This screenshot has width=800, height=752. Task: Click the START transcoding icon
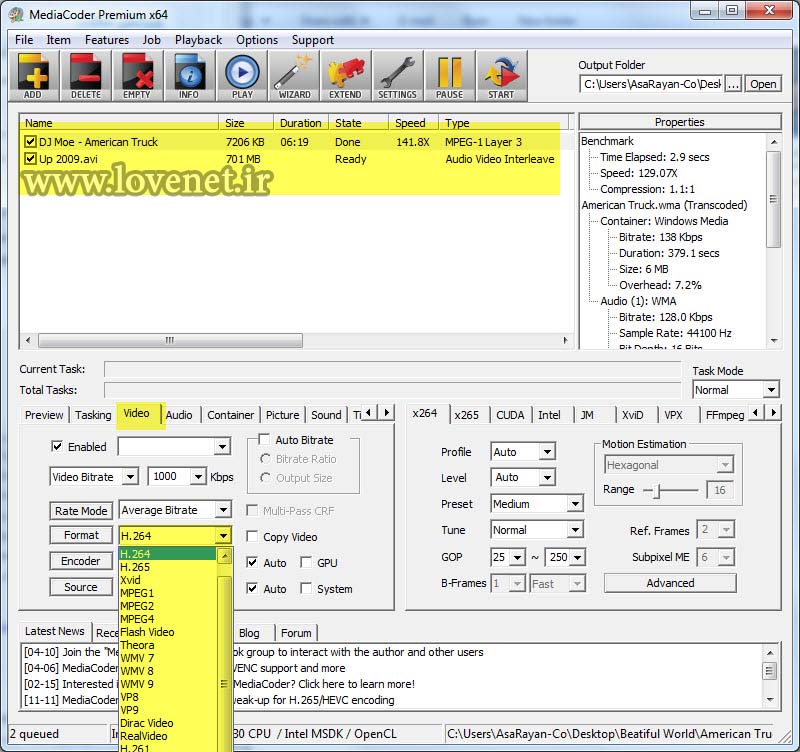502,76
